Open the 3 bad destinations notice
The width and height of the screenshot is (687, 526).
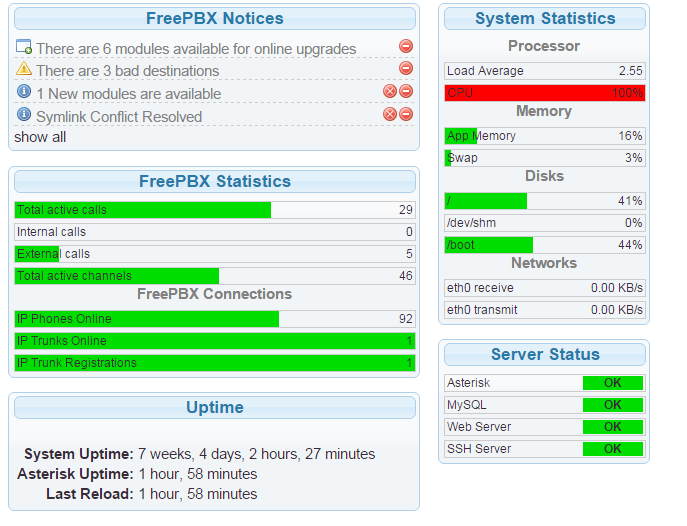[x=127, y=71]
